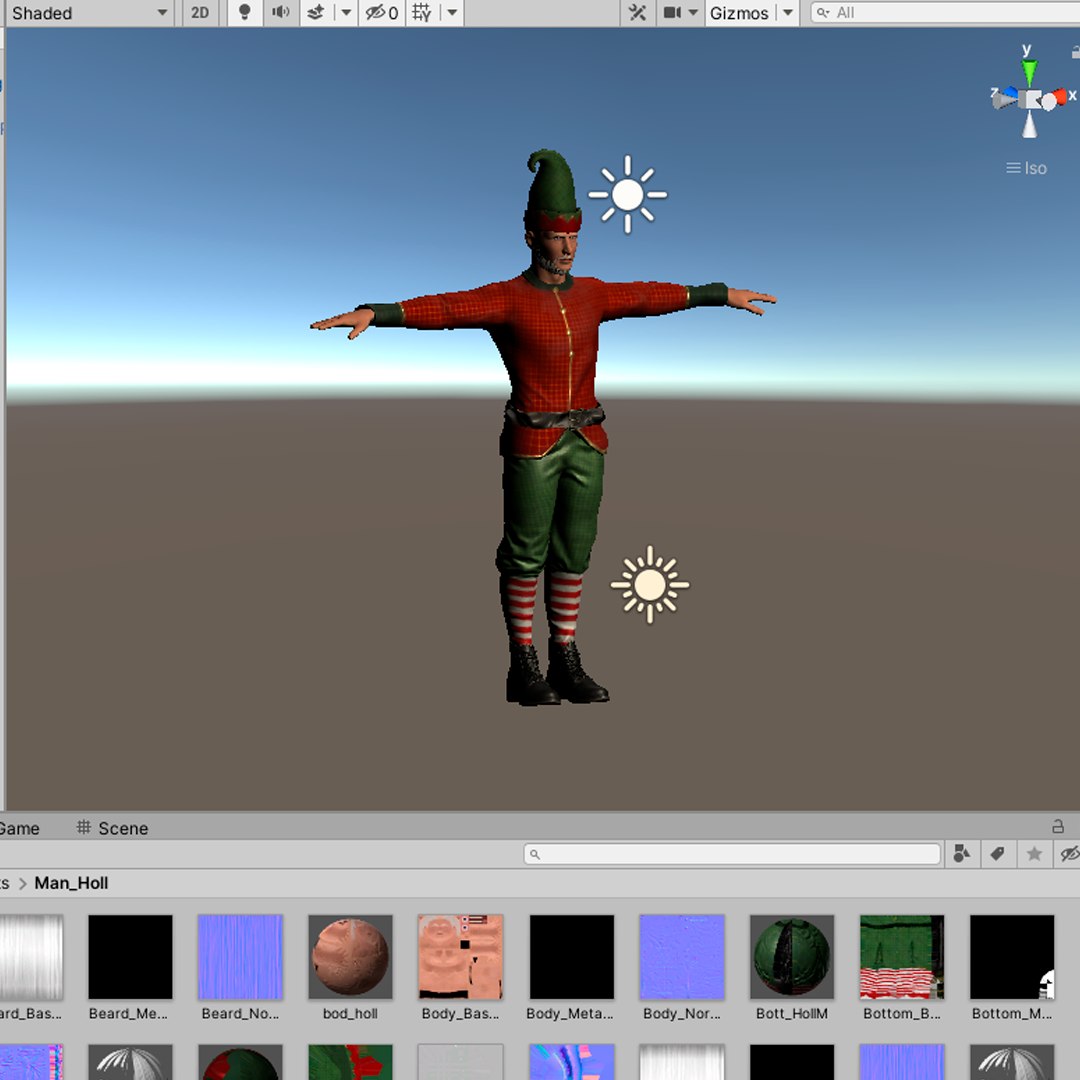Screen dimensions: 1080x1080
Task: Toggle hidden packages eye icon
Action: point(1069,854)
